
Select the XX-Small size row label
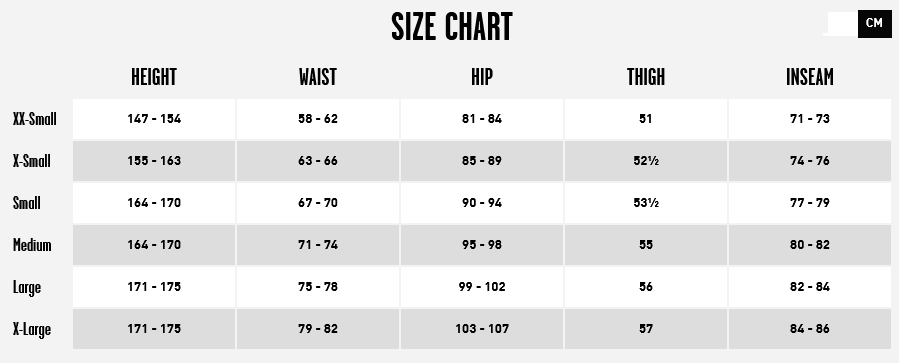[x=35, y=119]
